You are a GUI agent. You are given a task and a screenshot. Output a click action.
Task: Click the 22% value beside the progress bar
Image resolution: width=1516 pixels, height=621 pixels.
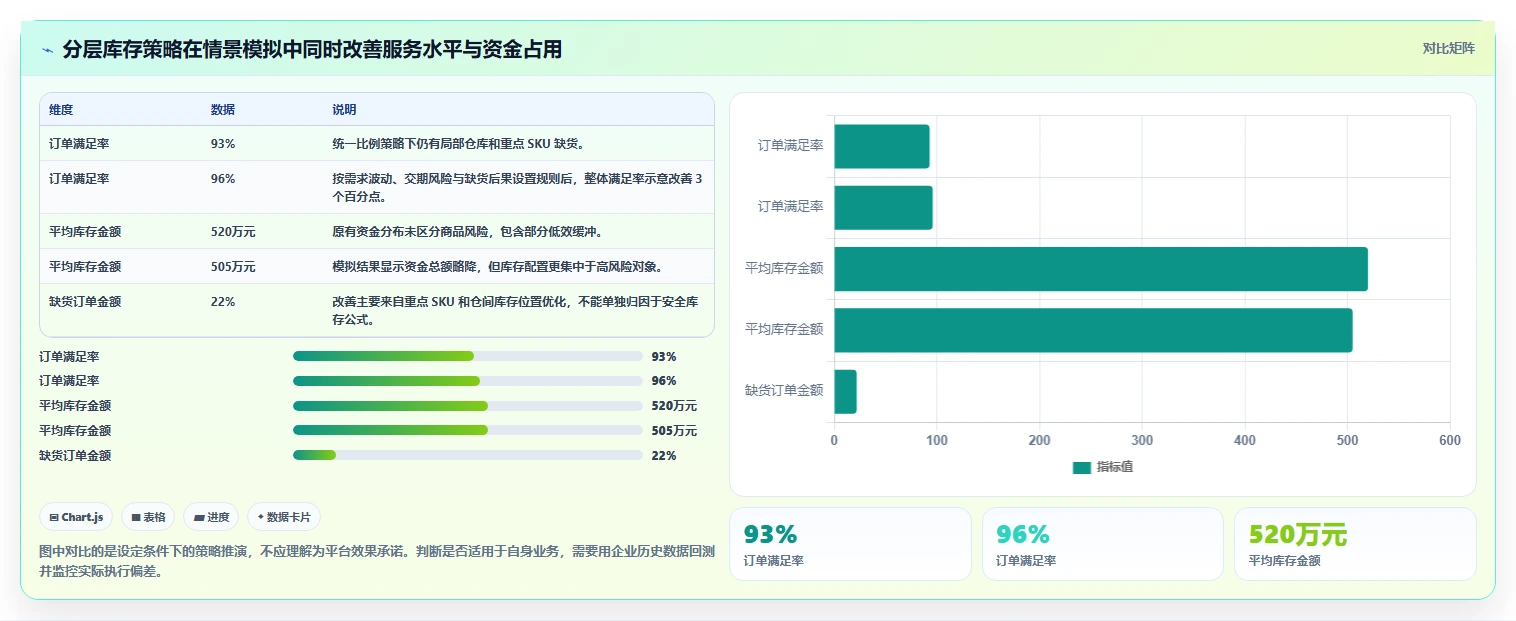tap(664, 456)
